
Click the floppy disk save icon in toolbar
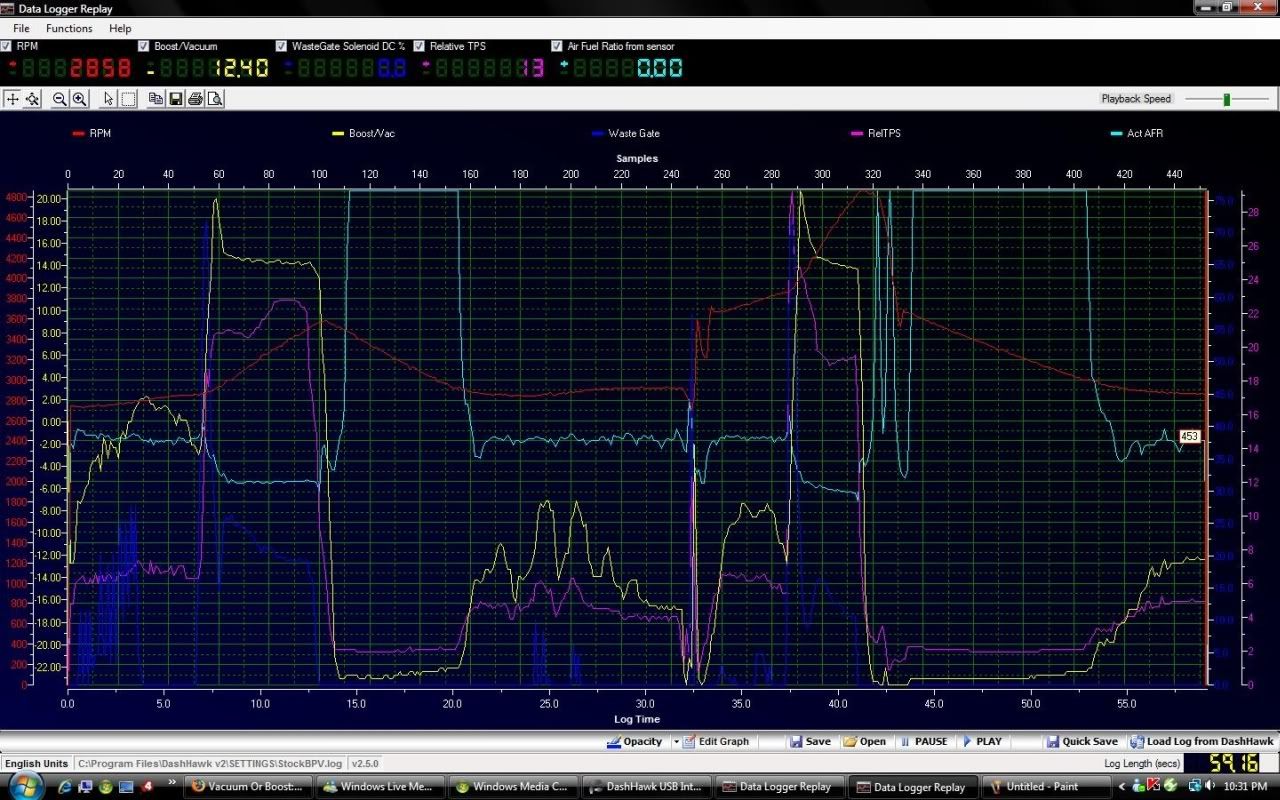176,99
